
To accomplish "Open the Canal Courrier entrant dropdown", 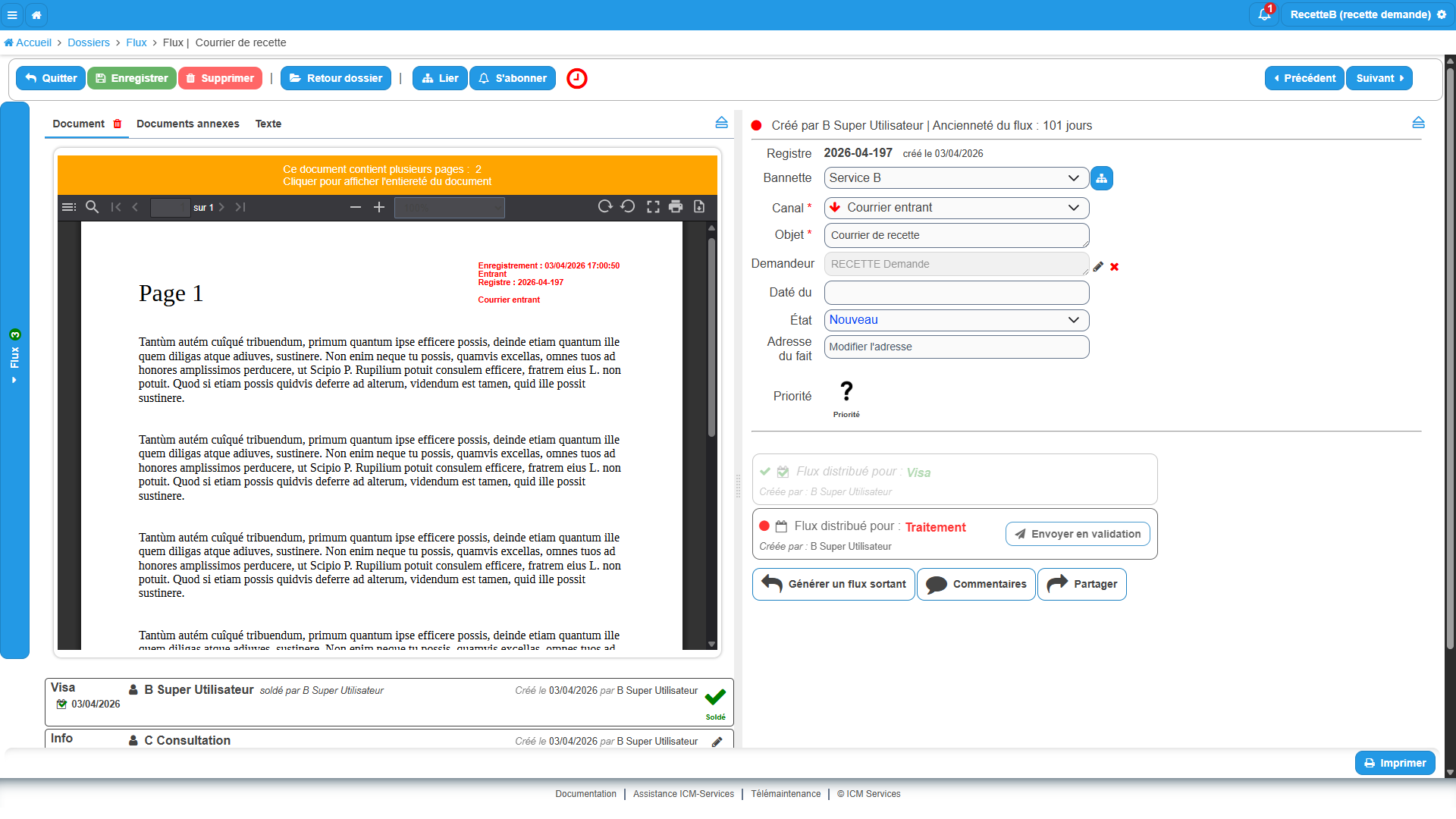I will coord(956,208).
